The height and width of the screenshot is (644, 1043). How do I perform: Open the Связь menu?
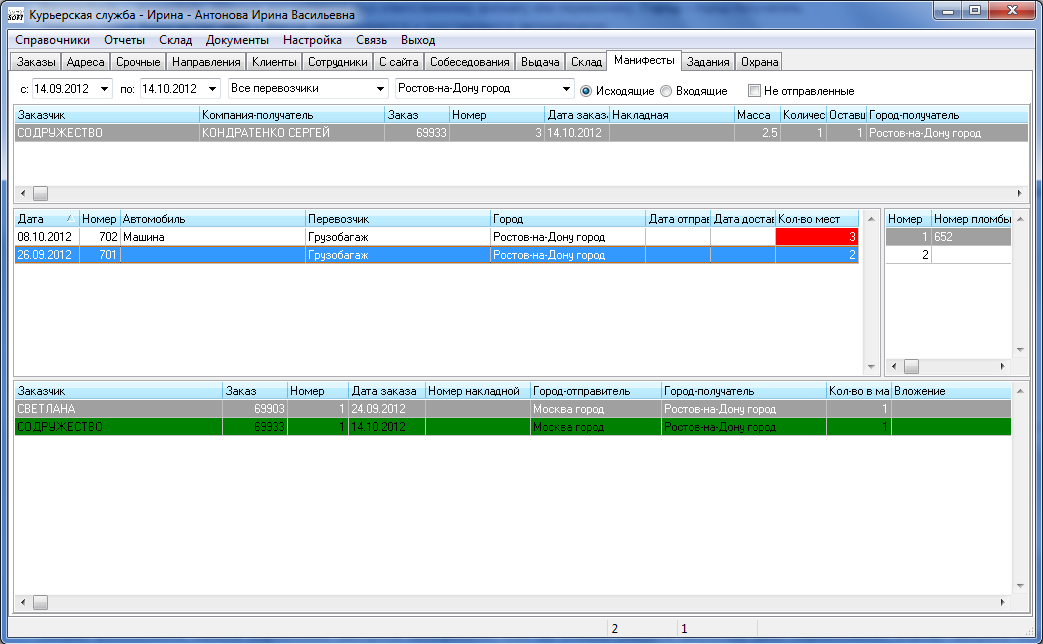tap(371, 40)
